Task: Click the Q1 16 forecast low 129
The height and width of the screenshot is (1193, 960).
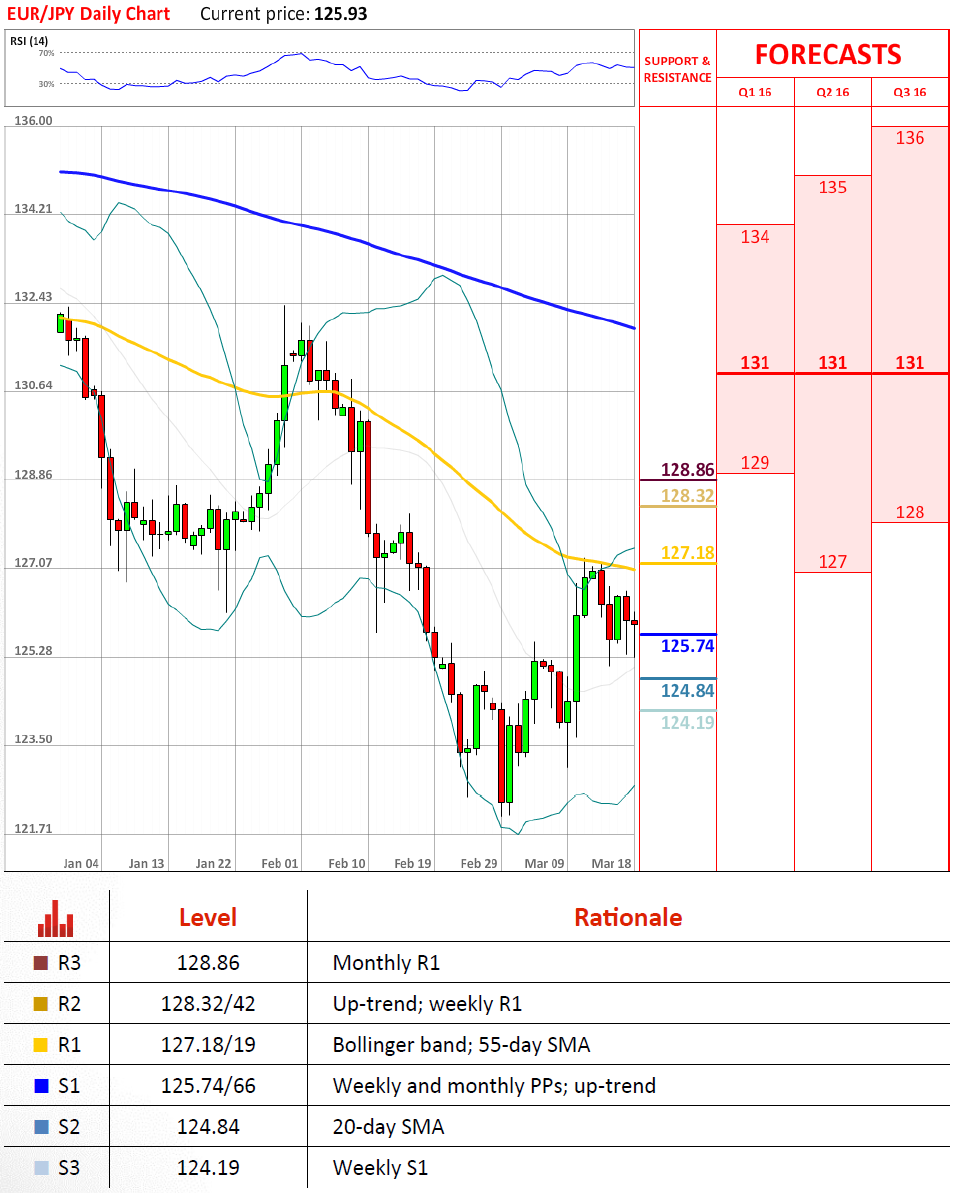Action: 755,463
